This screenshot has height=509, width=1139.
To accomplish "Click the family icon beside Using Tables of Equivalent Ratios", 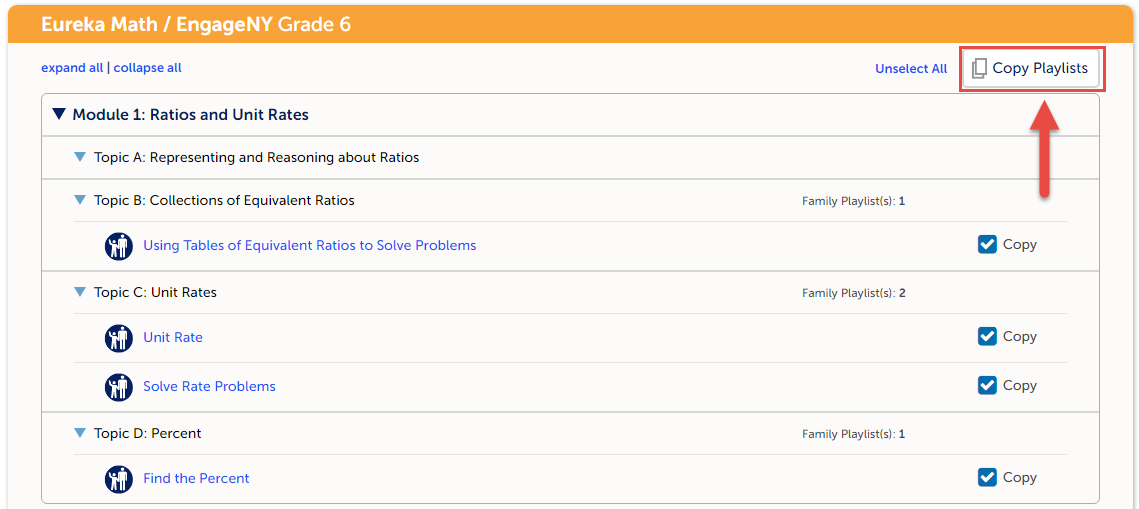I will pyautogui.click(x=118, y=246).
